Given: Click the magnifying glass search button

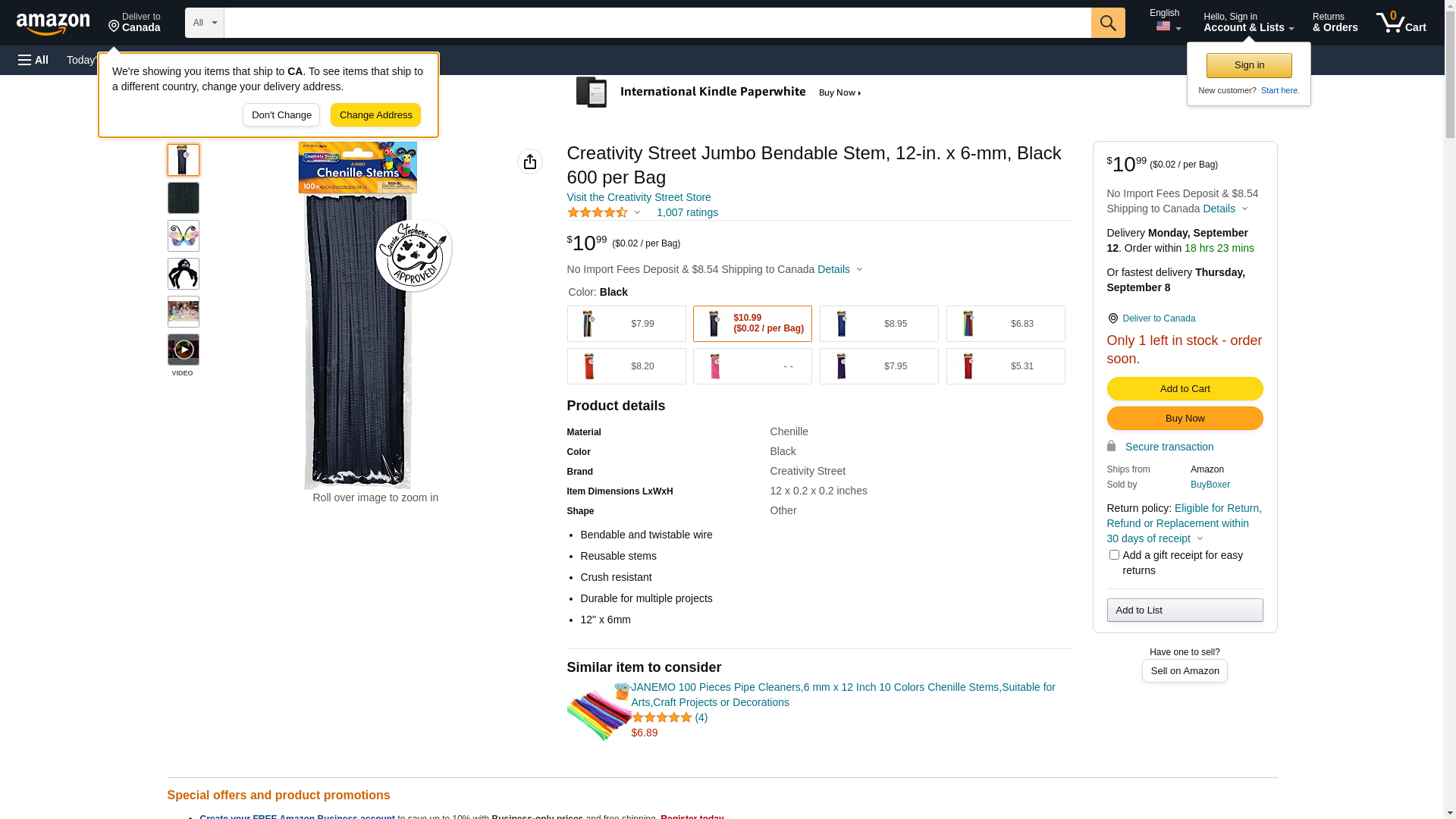Looking at the screenshot, I should coord(1107,23).
